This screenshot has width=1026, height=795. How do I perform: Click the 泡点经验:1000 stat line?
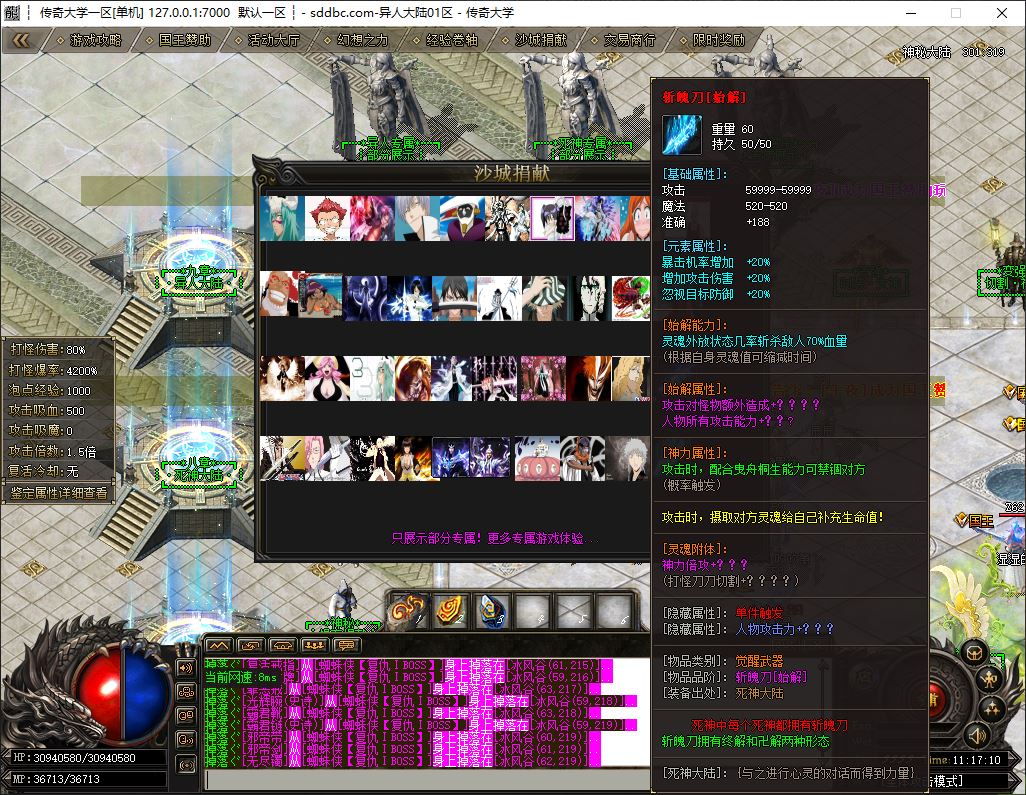(50, 391)
